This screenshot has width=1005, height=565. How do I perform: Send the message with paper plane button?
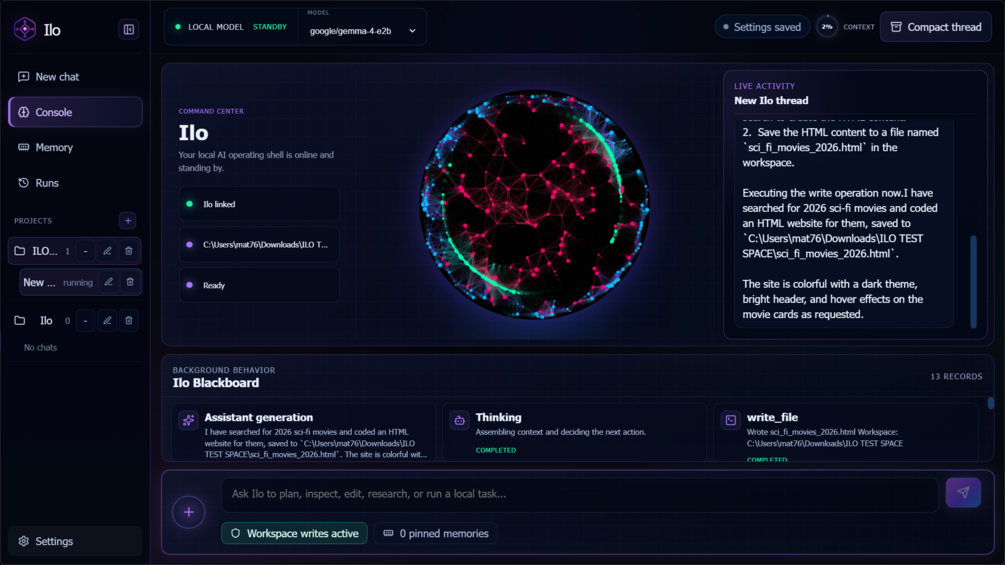click(963, 493)
